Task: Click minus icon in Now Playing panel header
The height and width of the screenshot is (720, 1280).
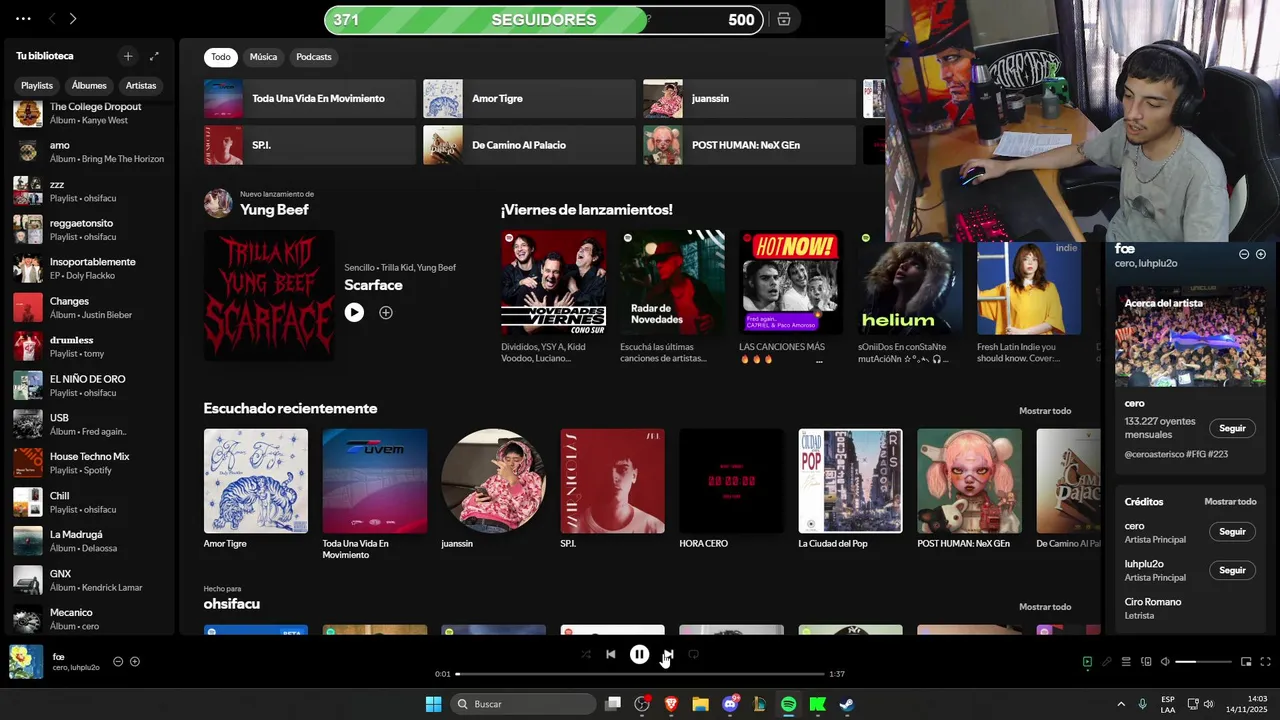Action: (x=1244, y=254)
